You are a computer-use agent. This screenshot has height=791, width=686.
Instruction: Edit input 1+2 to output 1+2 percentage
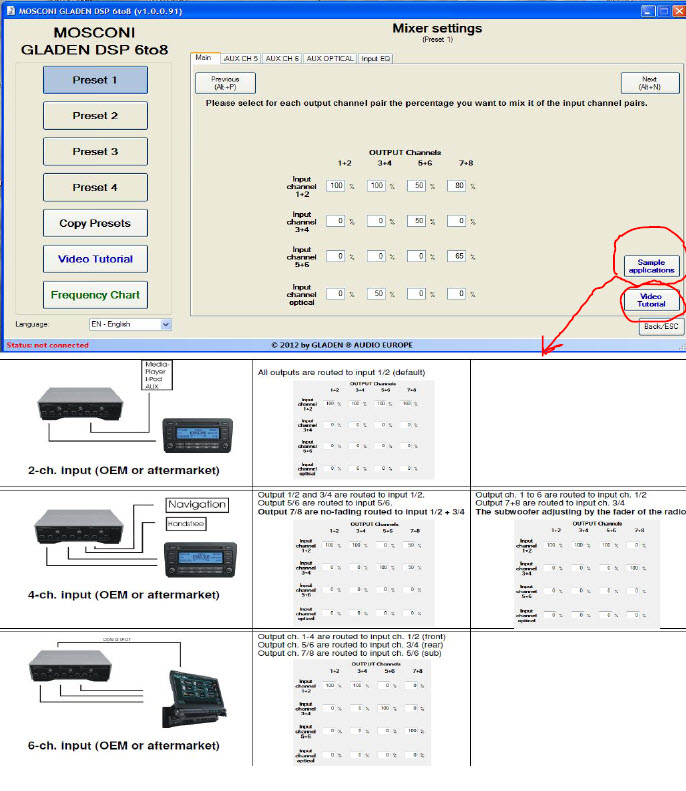pyautogui.click(x=335, y=186)
